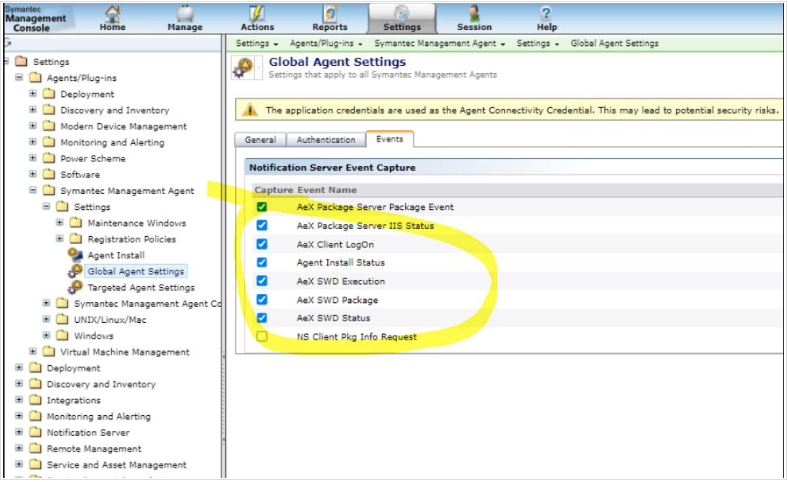The width and height of the screenshot is (788, 482).
Task: Select Targeted Agent Settings tree icon
Action: pyautogui.click(x=75, y=287)
